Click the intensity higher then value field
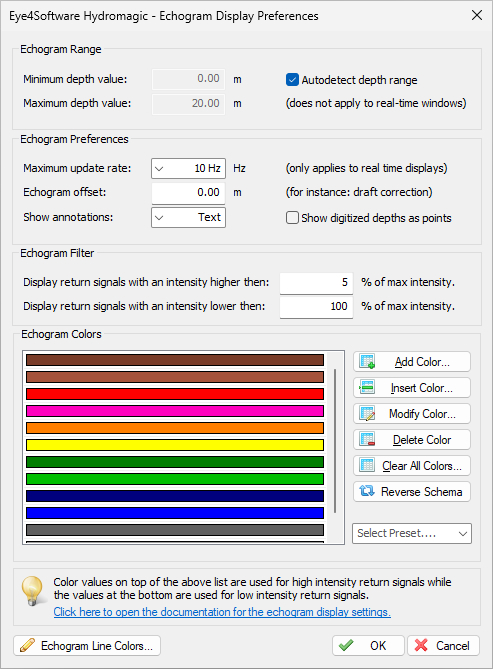This screenshot has width=493, height=669. click(316, 282)
